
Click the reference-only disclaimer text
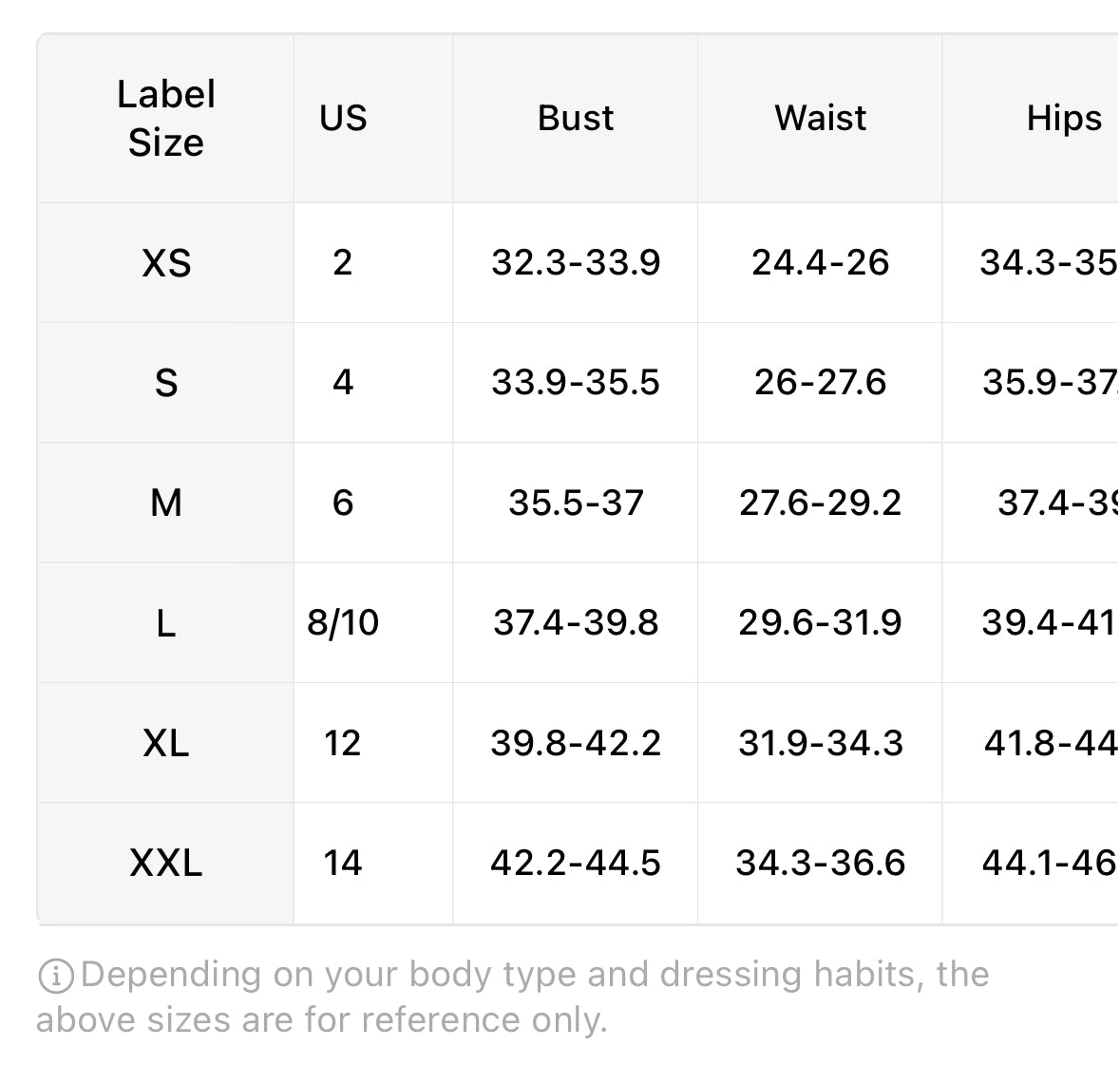pyautogui.click(x=513, y=998)
